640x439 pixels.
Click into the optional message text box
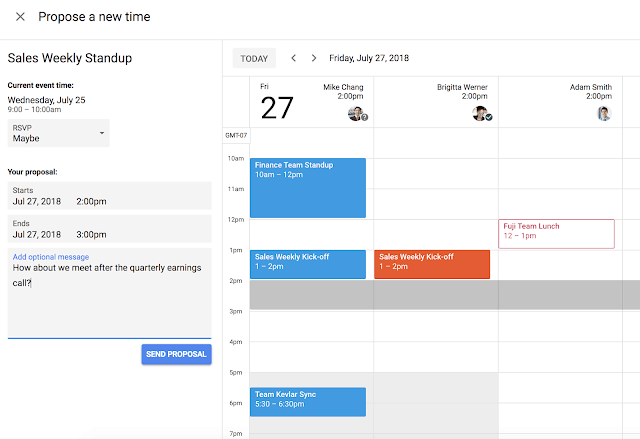[x=109, y=300]
